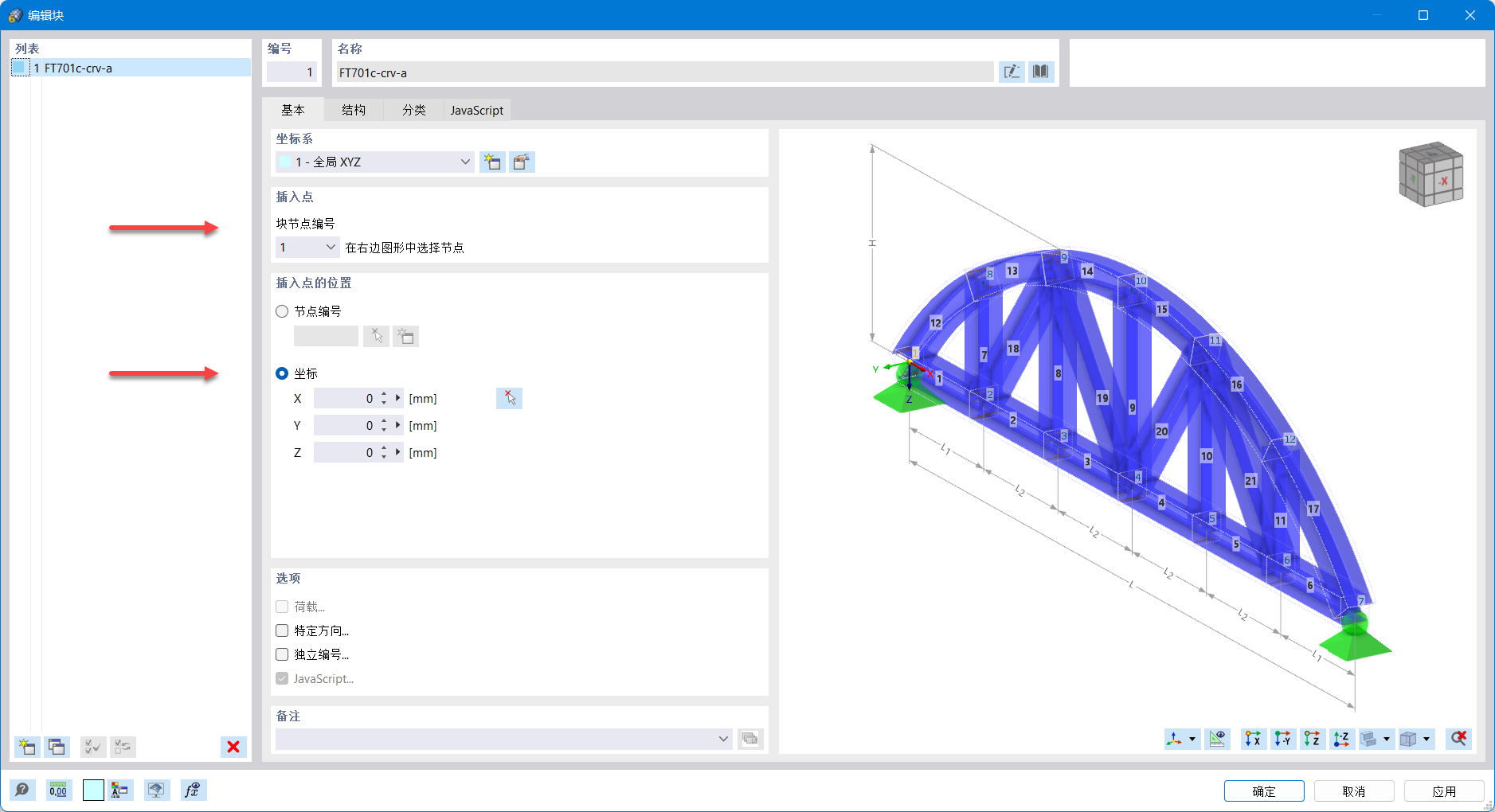The width and height of the screenshot is (1495, 812).
Task: Open the help speech-bubble icon
Action: point(22,790)
